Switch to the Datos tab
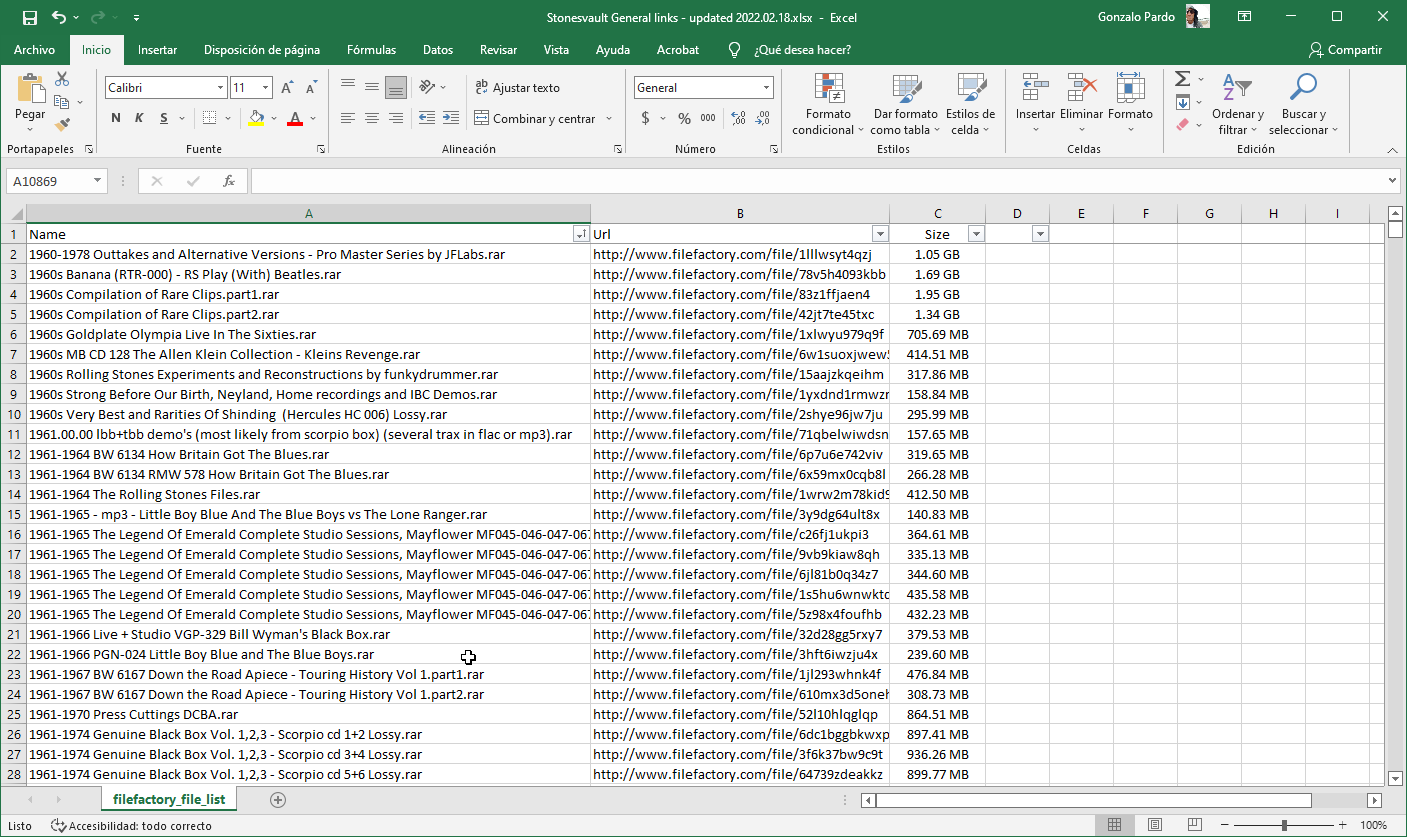The image size is (1407, 837). (x=438, y=50)
